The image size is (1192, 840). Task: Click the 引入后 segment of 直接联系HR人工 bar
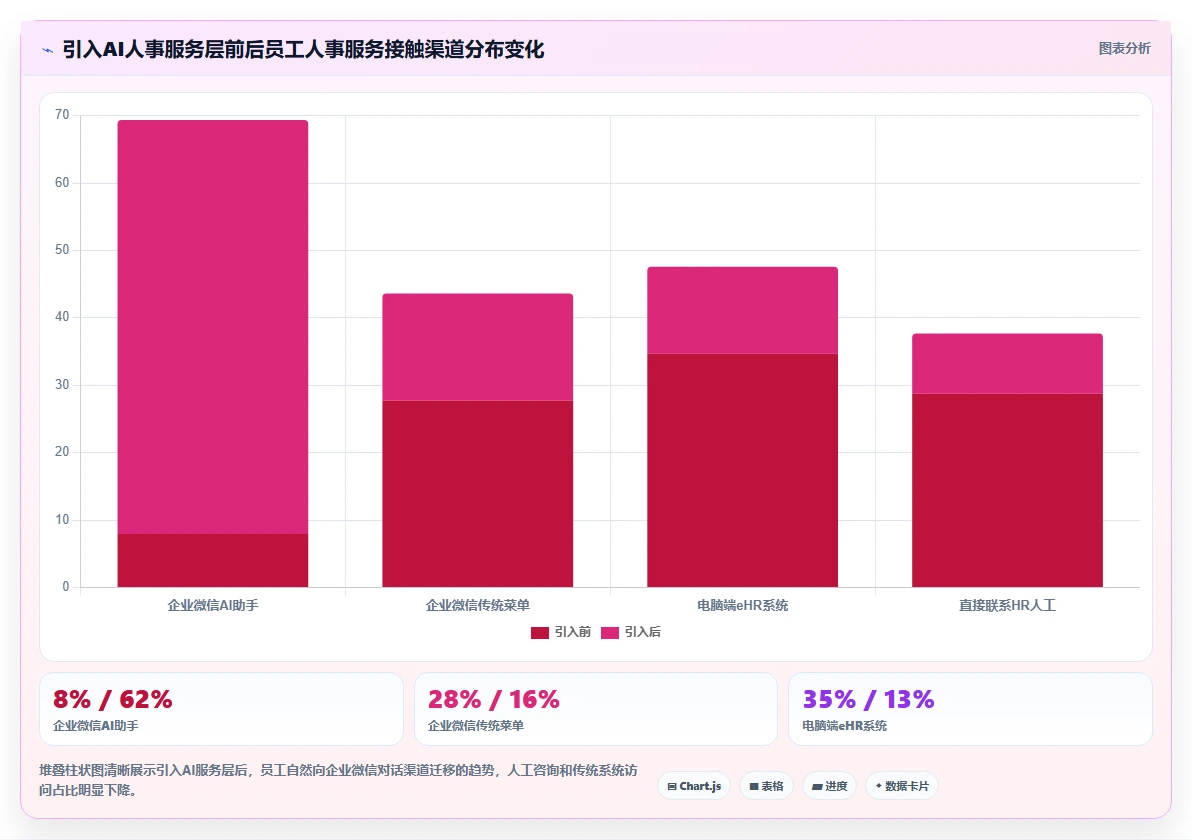click(1007, 363)
